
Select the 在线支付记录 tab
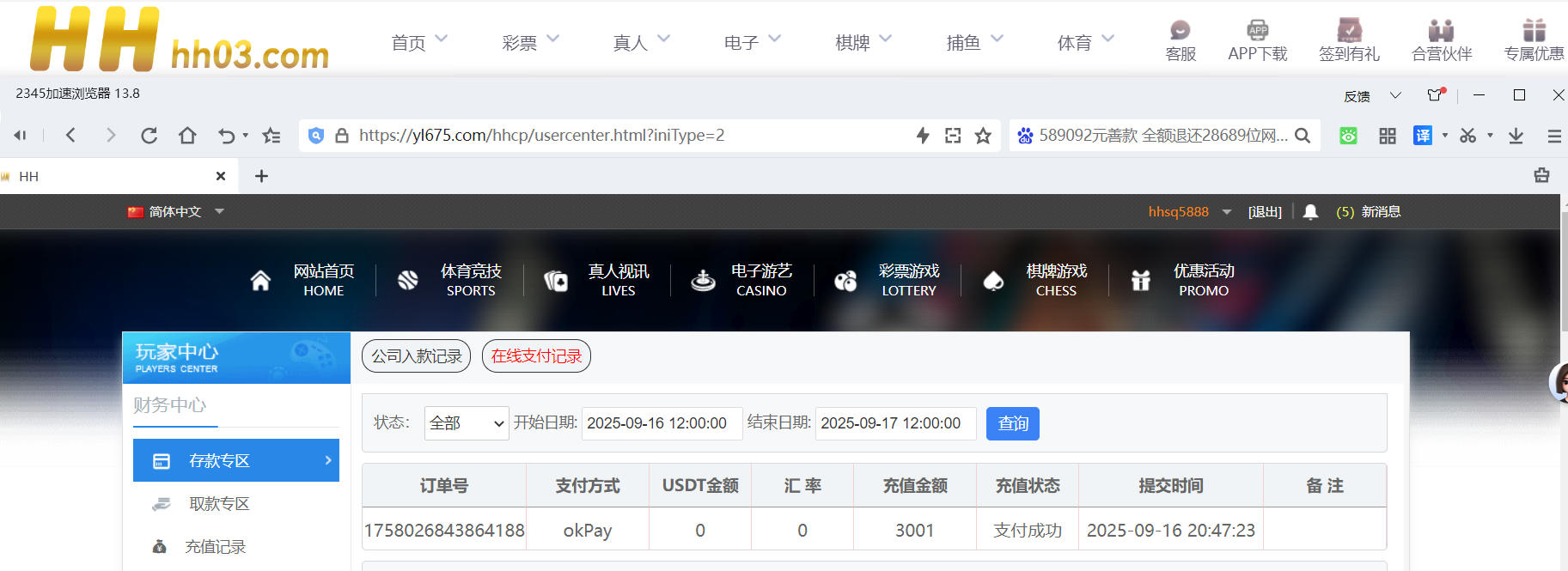536,356
